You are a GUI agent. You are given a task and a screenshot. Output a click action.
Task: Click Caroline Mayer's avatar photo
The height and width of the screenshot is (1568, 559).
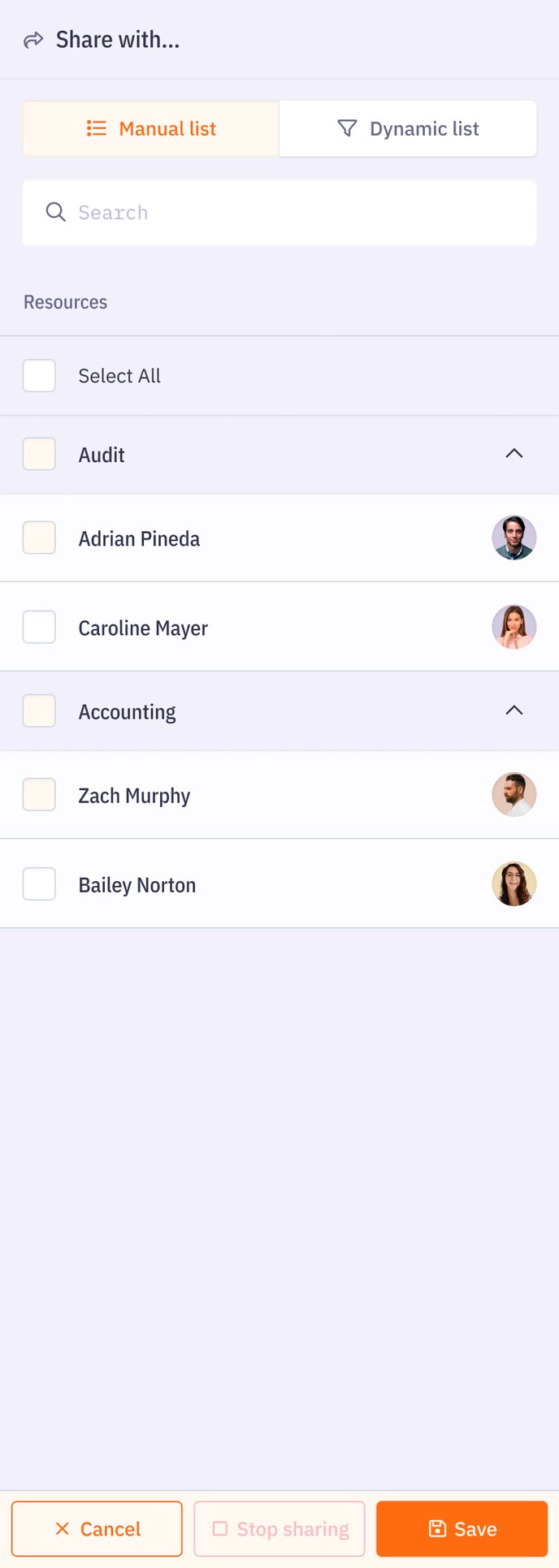click(513, 627)
